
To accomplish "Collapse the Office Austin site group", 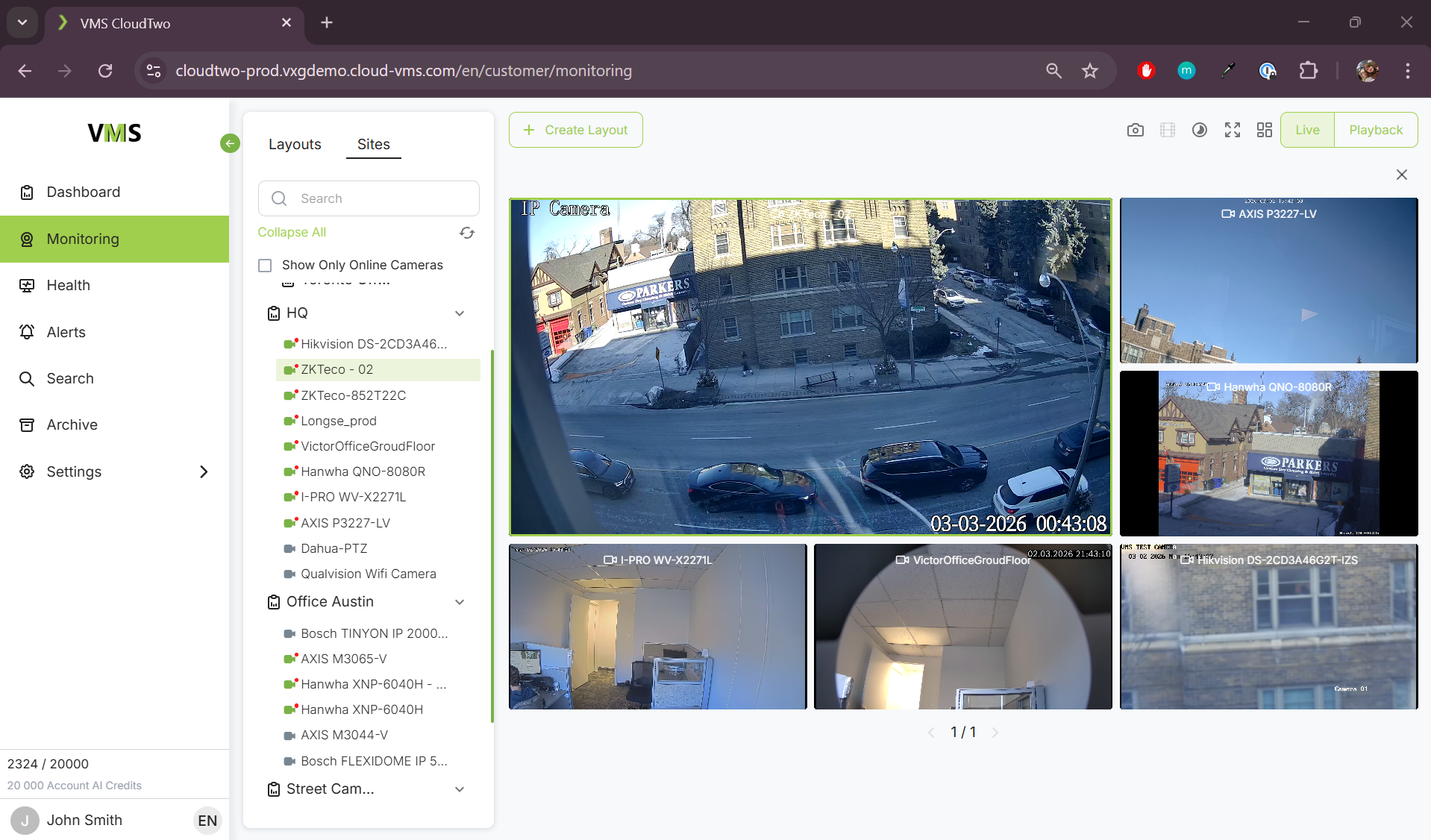I will [460, 602].
